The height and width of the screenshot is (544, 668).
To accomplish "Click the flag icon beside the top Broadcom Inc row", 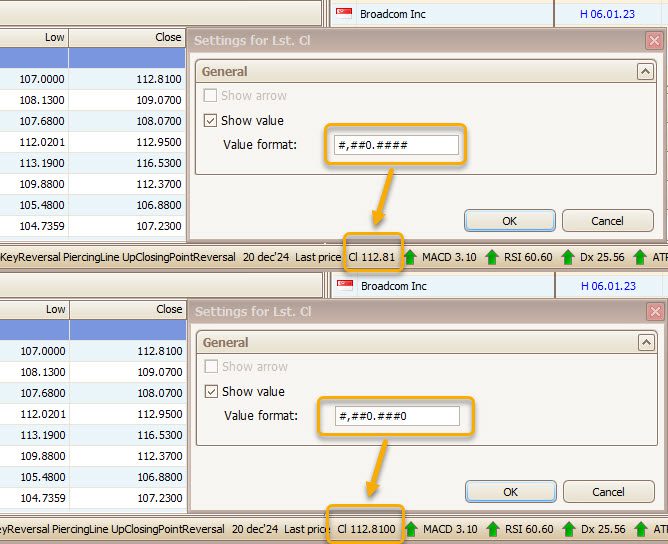I will tap(345, 14).
